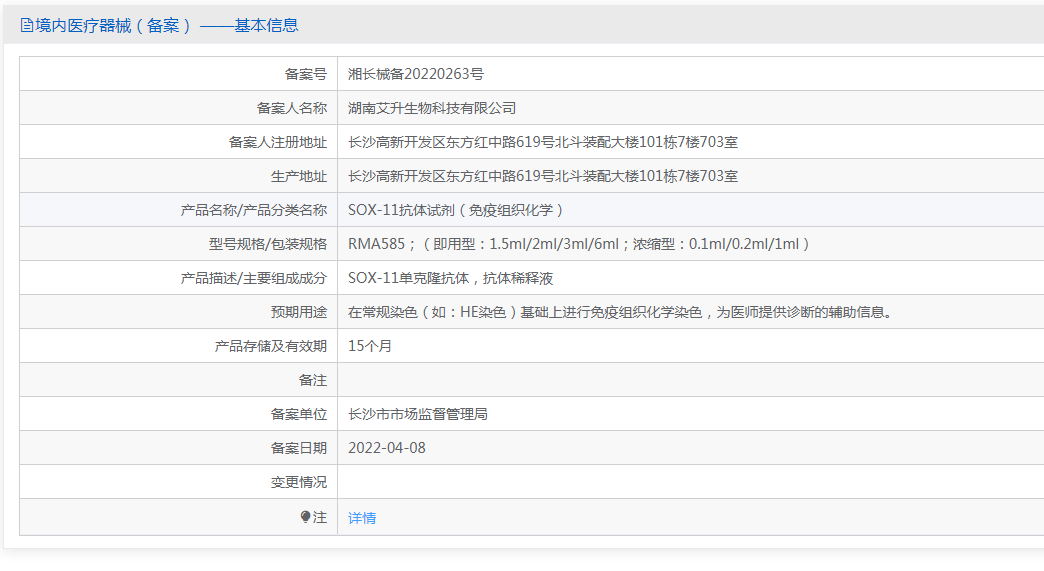Click the filing date 2022-04-08

tap(387, 448)
